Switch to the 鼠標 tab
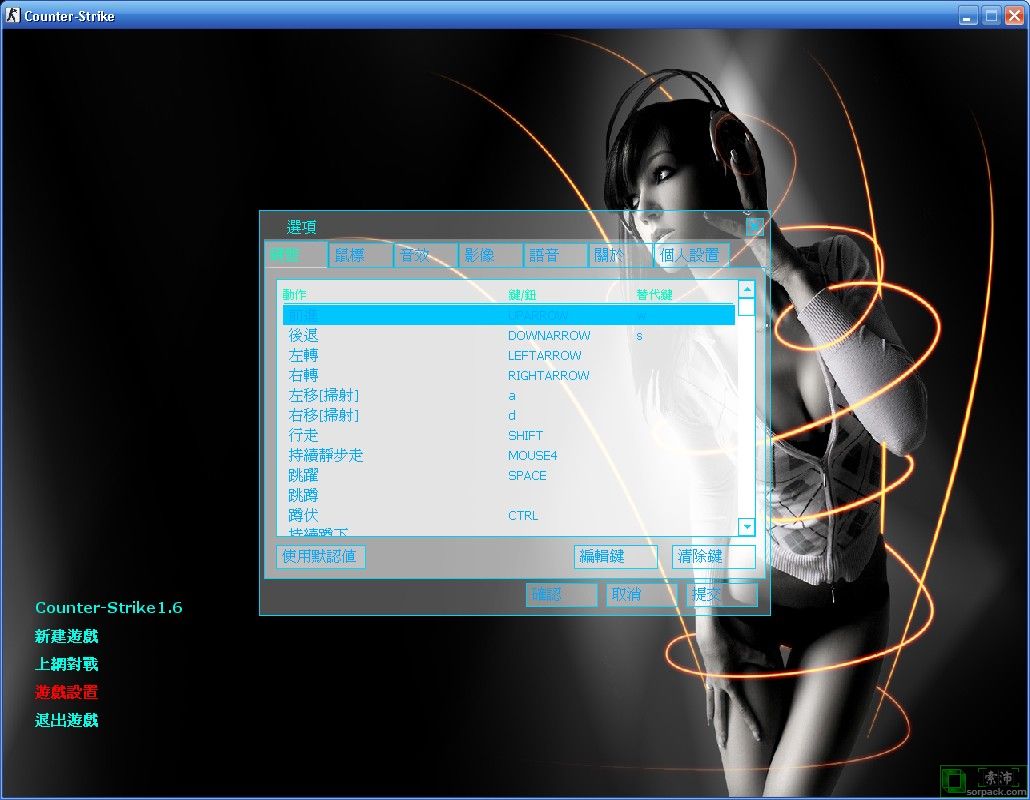1030x800 pixels. pos(360,255)
